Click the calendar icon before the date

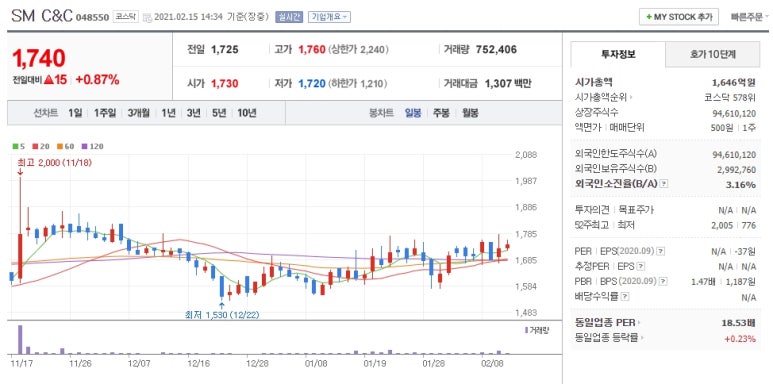click(147, 17)
